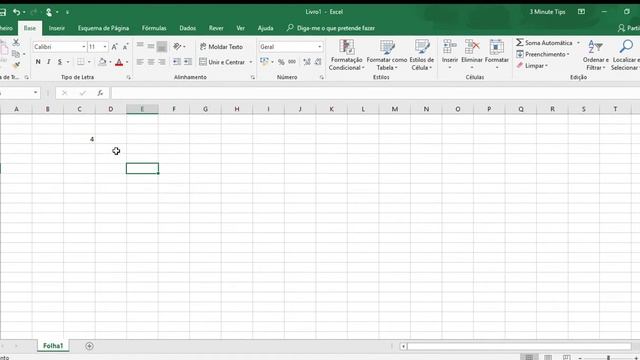Screen dimensions: 640x360
Task: Decrease indent icon
Action: coord(177,62)
